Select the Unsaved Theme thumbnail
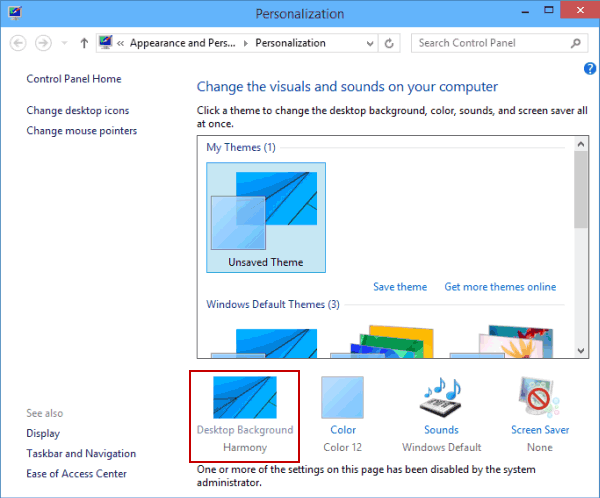 pos(266,217)
